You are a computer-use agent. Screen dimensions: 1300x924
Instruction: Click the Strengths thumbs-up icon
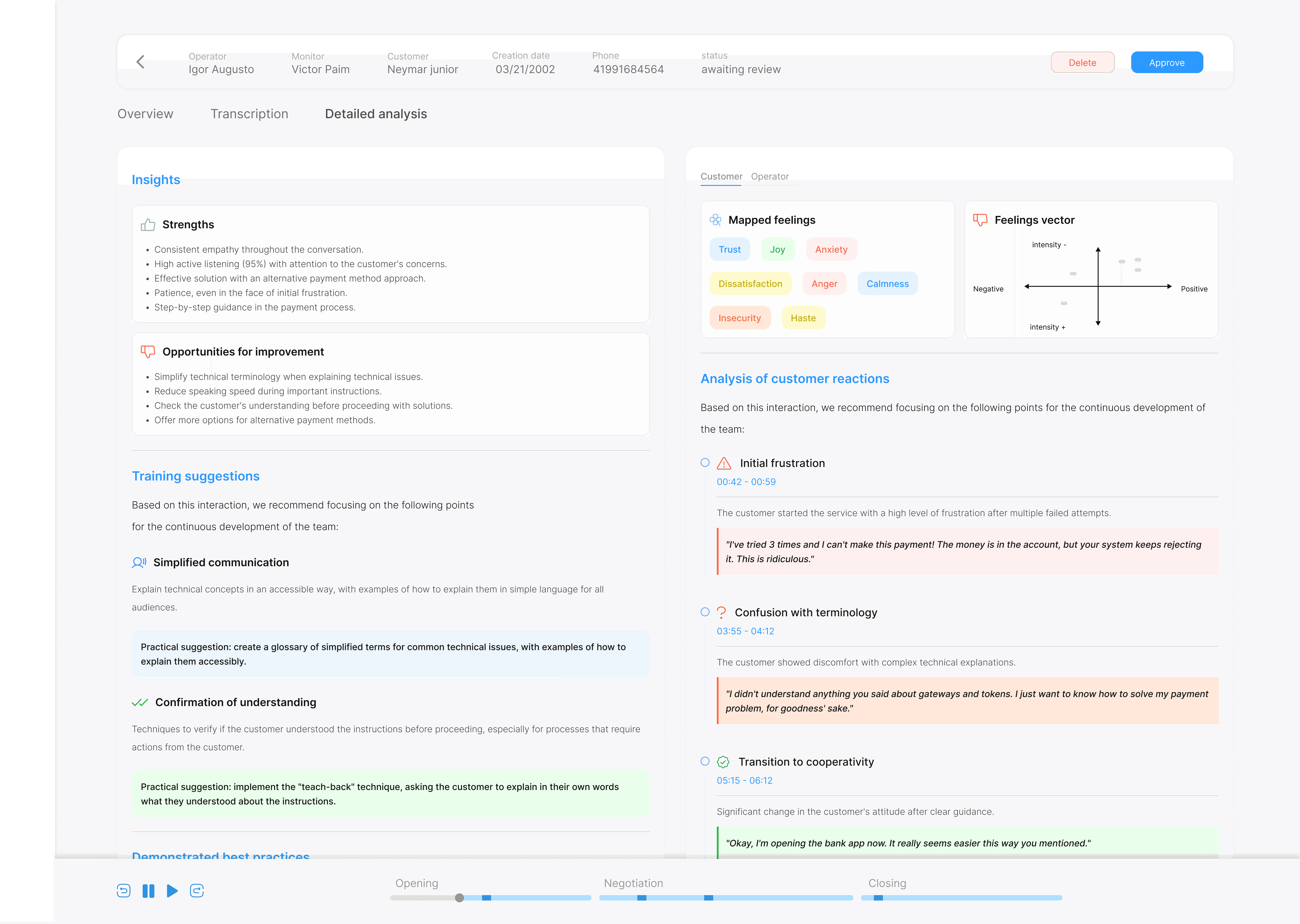[148, 225]
